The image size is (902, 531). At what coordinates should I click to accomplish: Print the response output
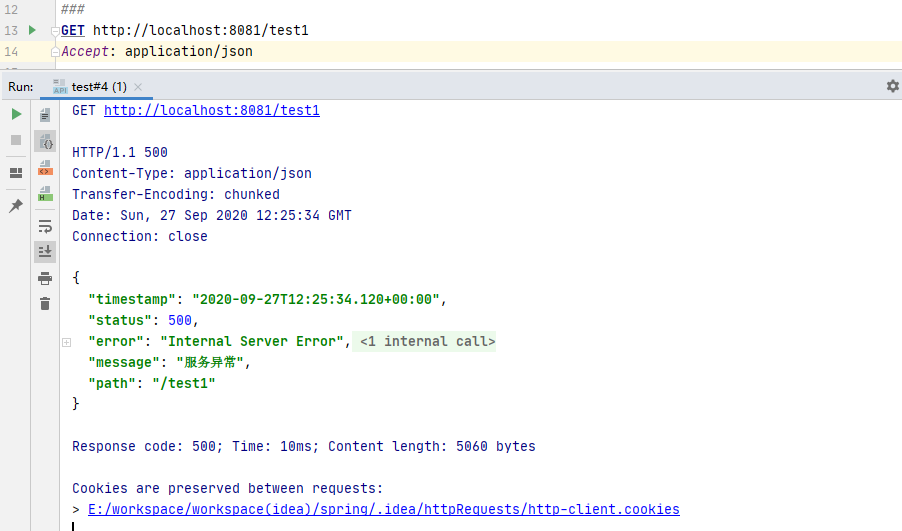(45, 278)
